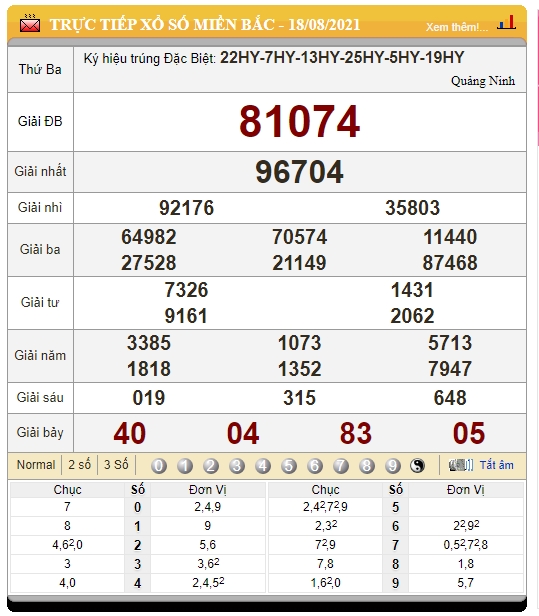
Task: Click the yin-yang filter icon
Action: tap(417, 466)
